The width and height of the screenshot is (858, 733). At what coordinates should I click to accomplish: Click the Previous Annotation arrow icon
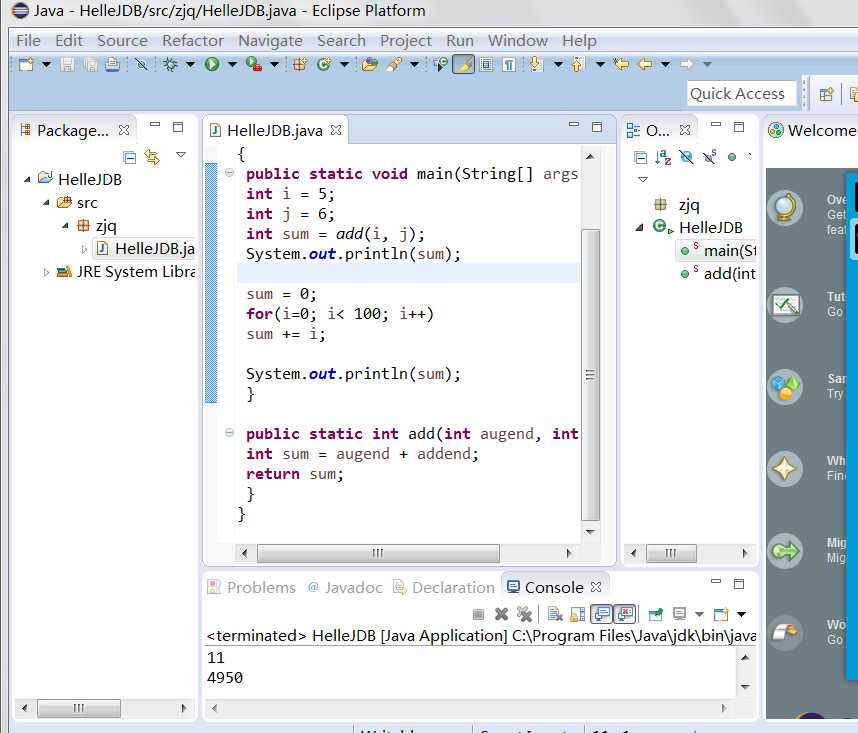coord(578,65)
